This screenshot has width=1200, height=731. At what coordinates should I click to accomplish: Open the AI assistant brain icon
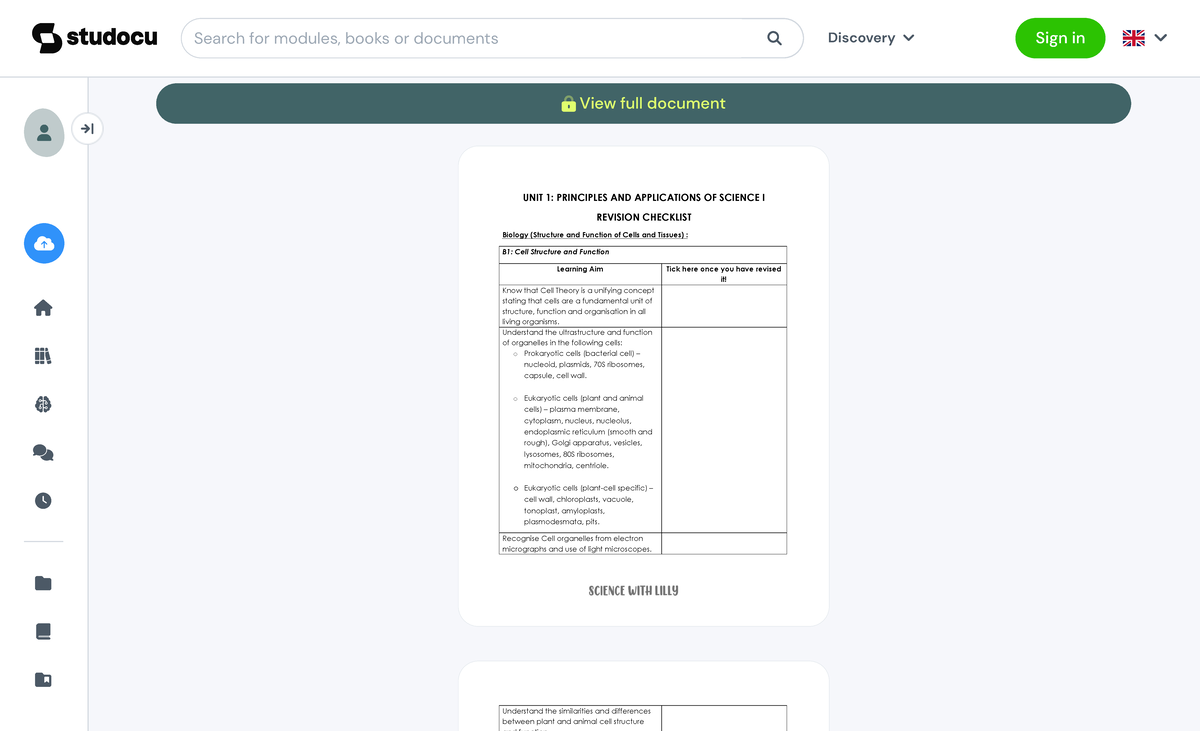click(x=43, y=404)
